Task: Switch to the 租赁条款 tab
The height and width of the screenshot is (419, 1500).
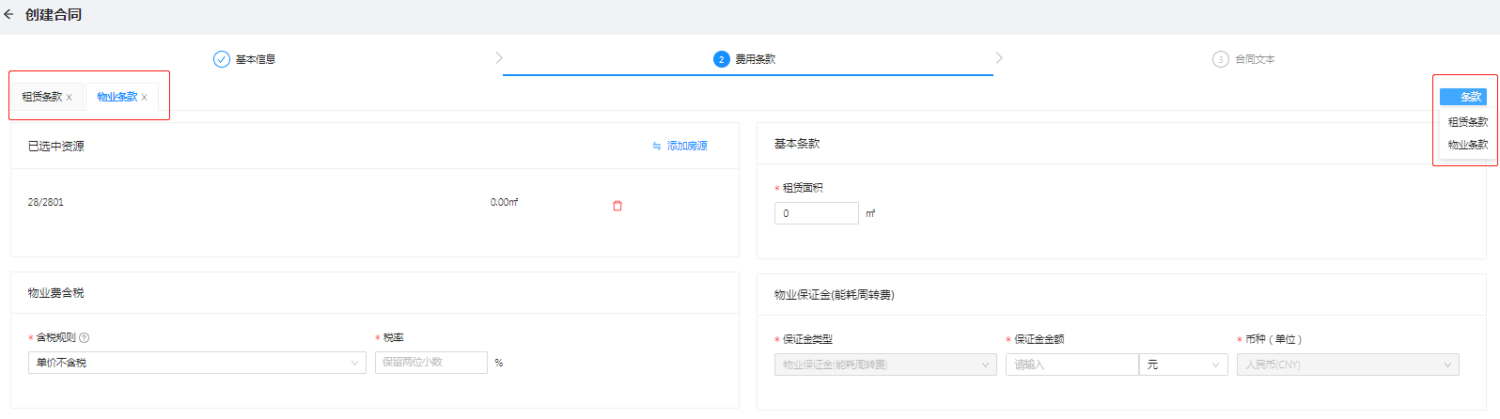Action: coord(42,97)
